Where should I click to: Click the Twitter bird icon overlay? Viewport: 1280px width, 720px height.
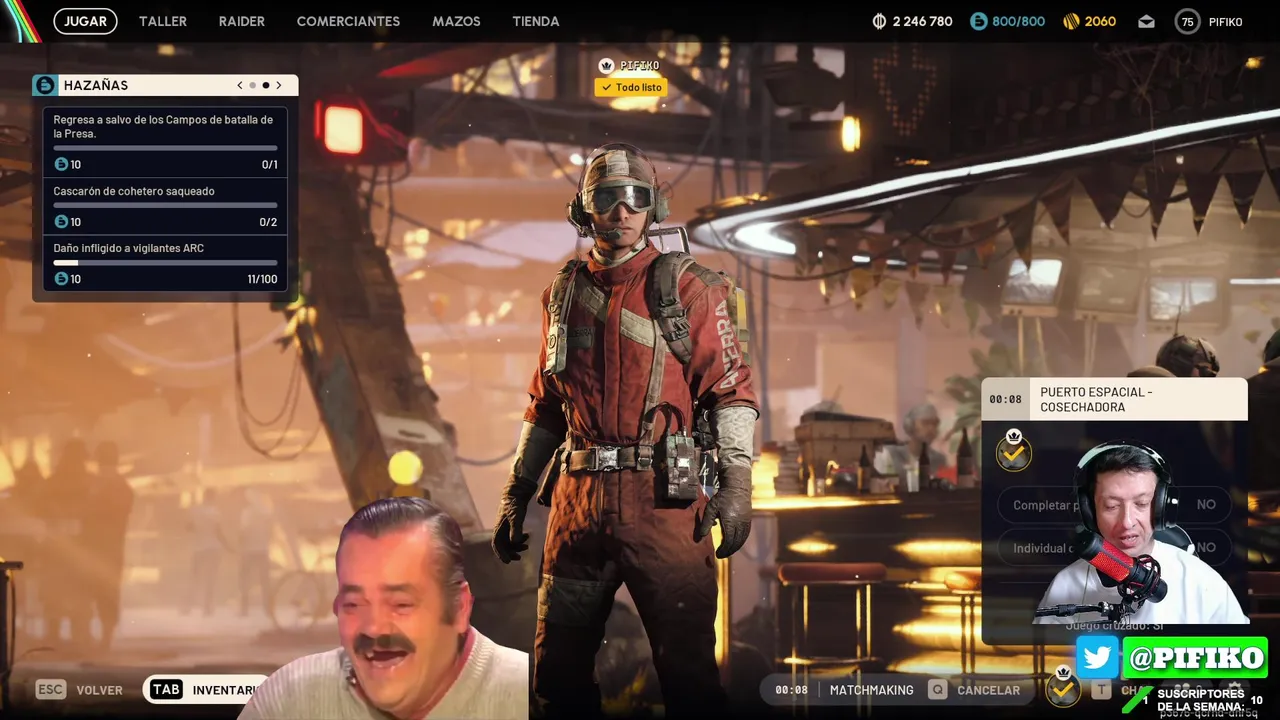[x=1097, y=658]
